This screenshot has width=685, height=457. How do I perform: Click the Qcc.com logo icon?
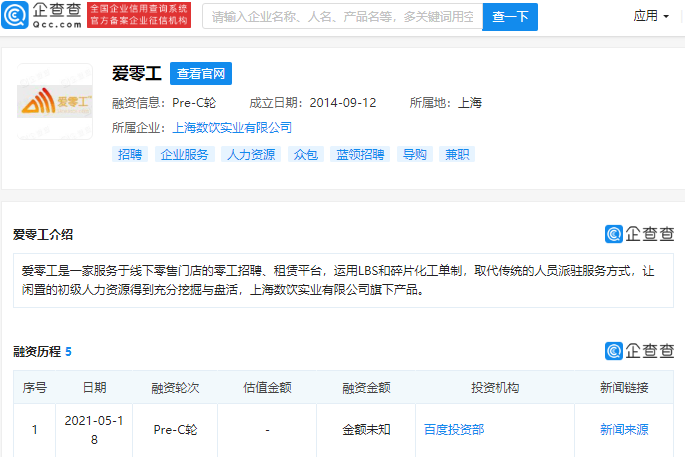(15, 15)
